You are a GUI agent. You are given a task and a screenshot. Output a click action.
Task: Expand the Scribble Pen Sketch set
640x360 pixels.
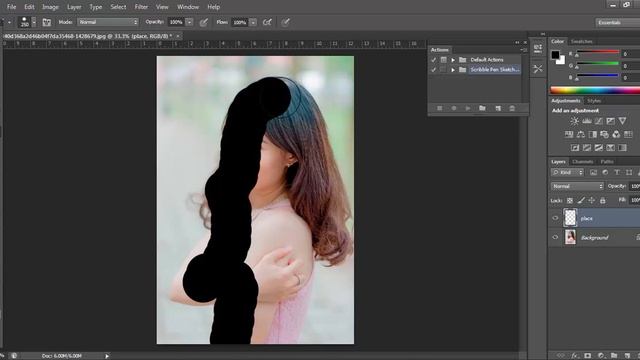click(453, 70)
